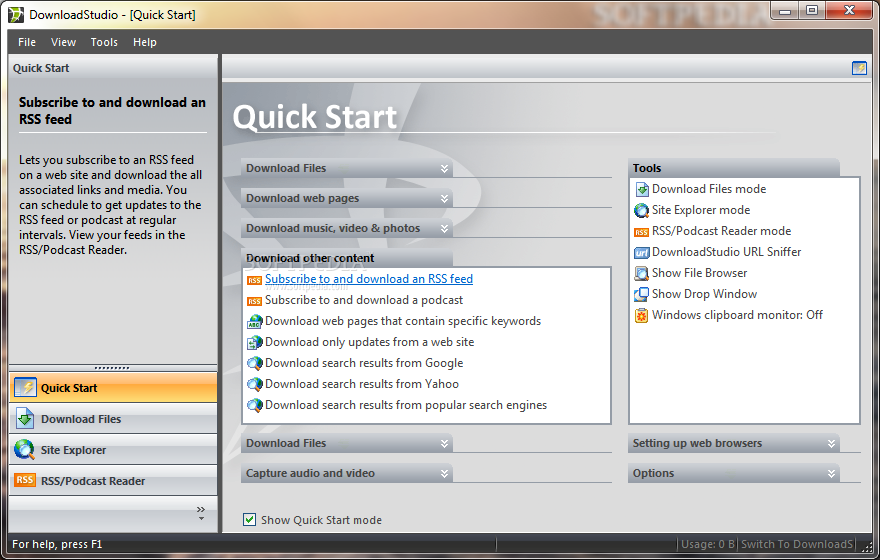Select the Quick Start sidebar tab
The image size is (880, 560).
[113, 388]
